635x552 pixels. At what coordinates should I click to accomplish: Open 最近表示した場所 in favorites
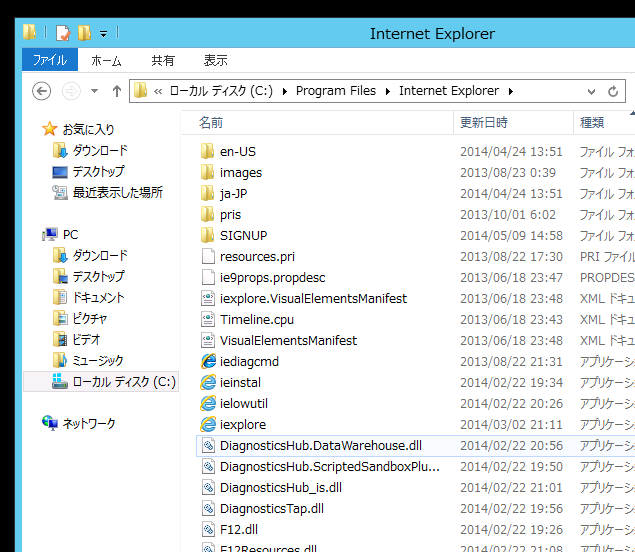[x=117, y=193]
